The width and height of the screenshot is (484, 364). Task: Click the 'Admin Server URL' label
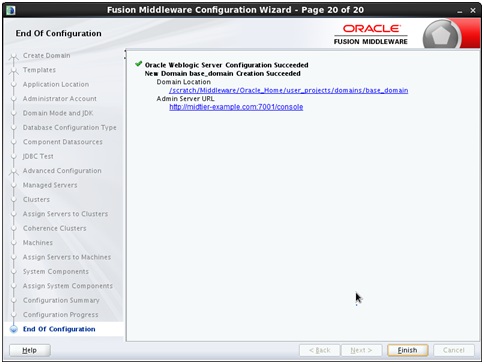pyautogui.click(x=185, y=99)
